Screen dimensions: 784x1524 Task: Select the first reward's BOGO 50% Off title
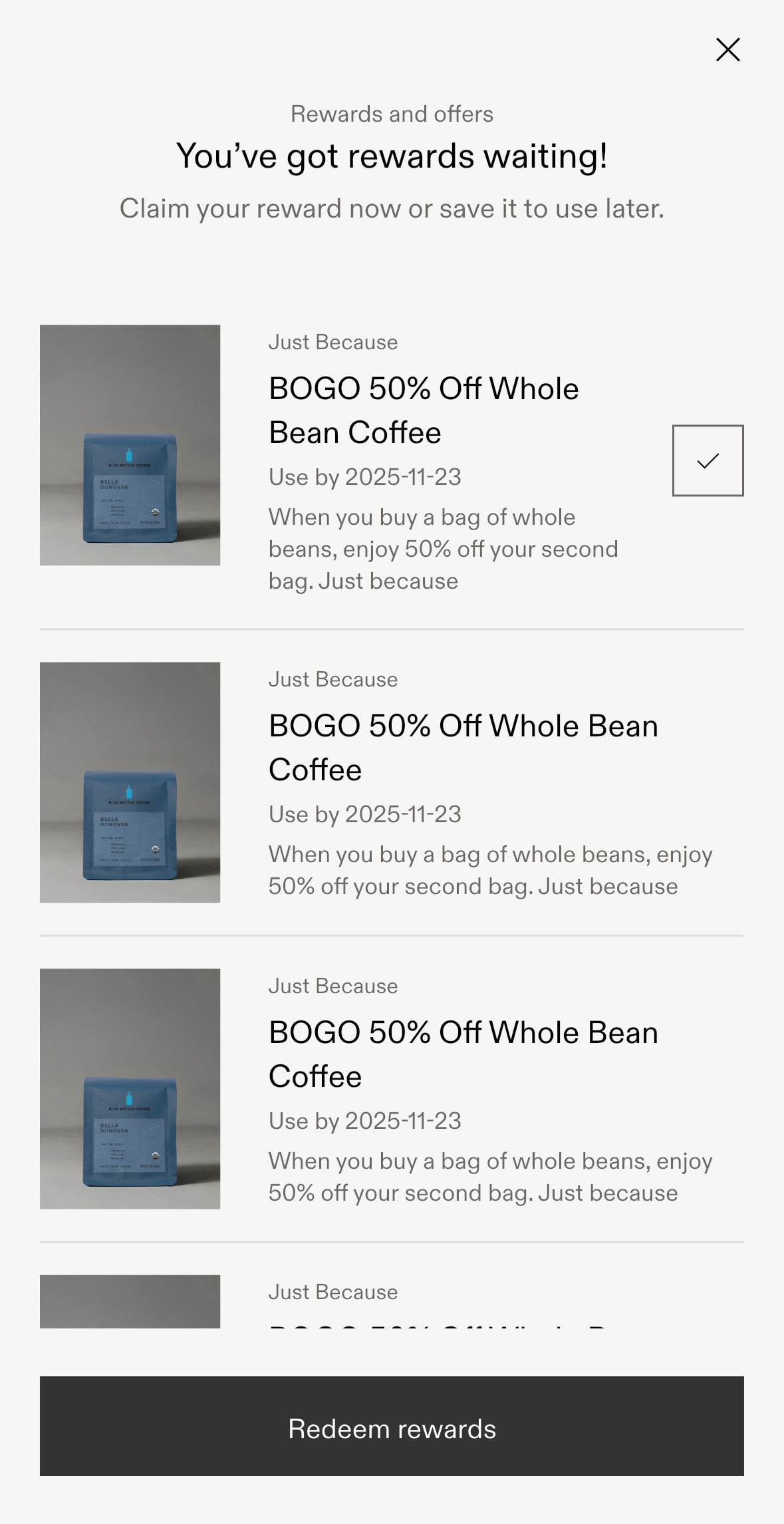pos(424,410)
